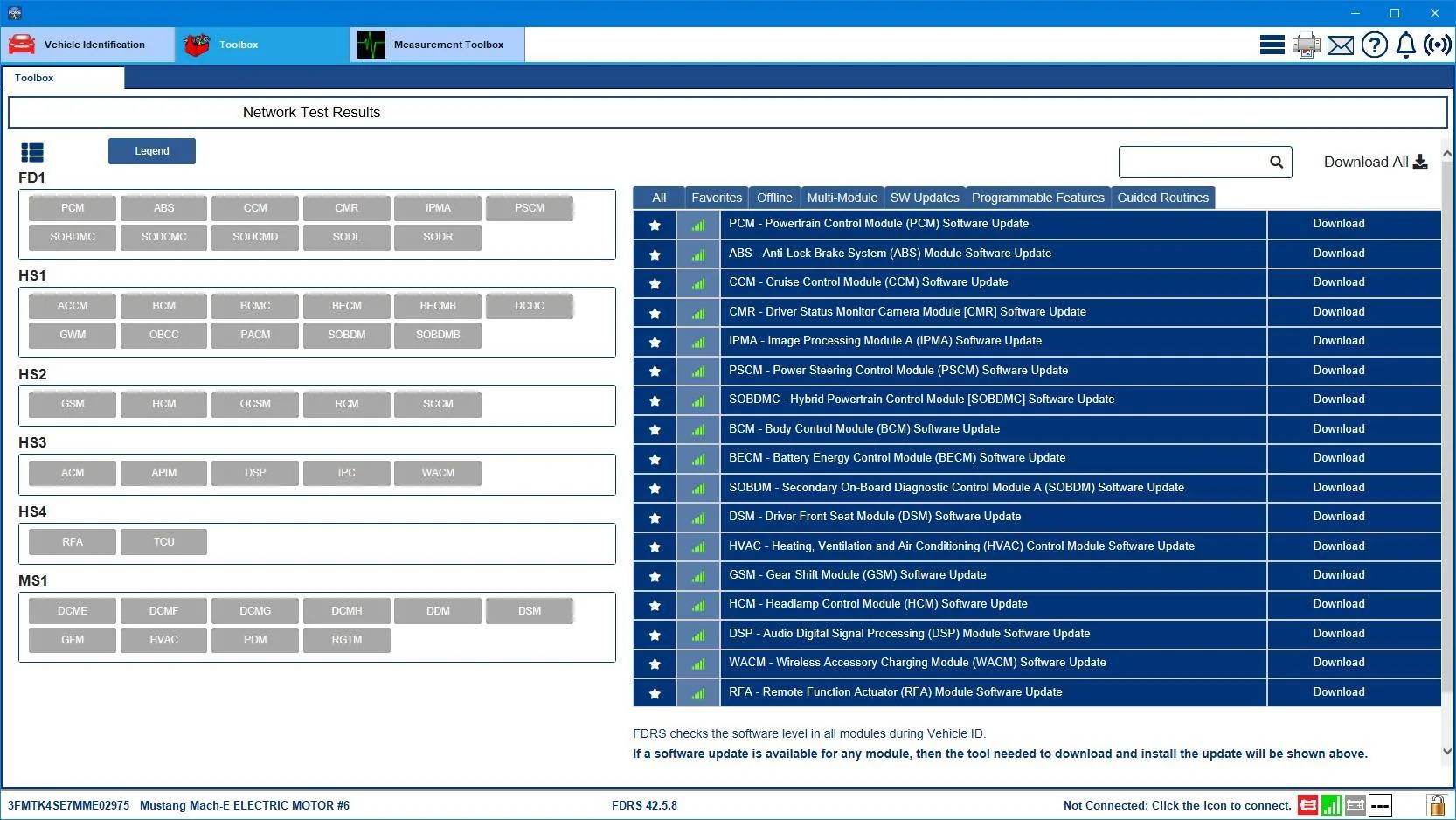This screenshot has width=1456, height=820.
Task: Click SOBDM Secondary On-Board Diagnostic row text
Action: click(x=957, y=488)
